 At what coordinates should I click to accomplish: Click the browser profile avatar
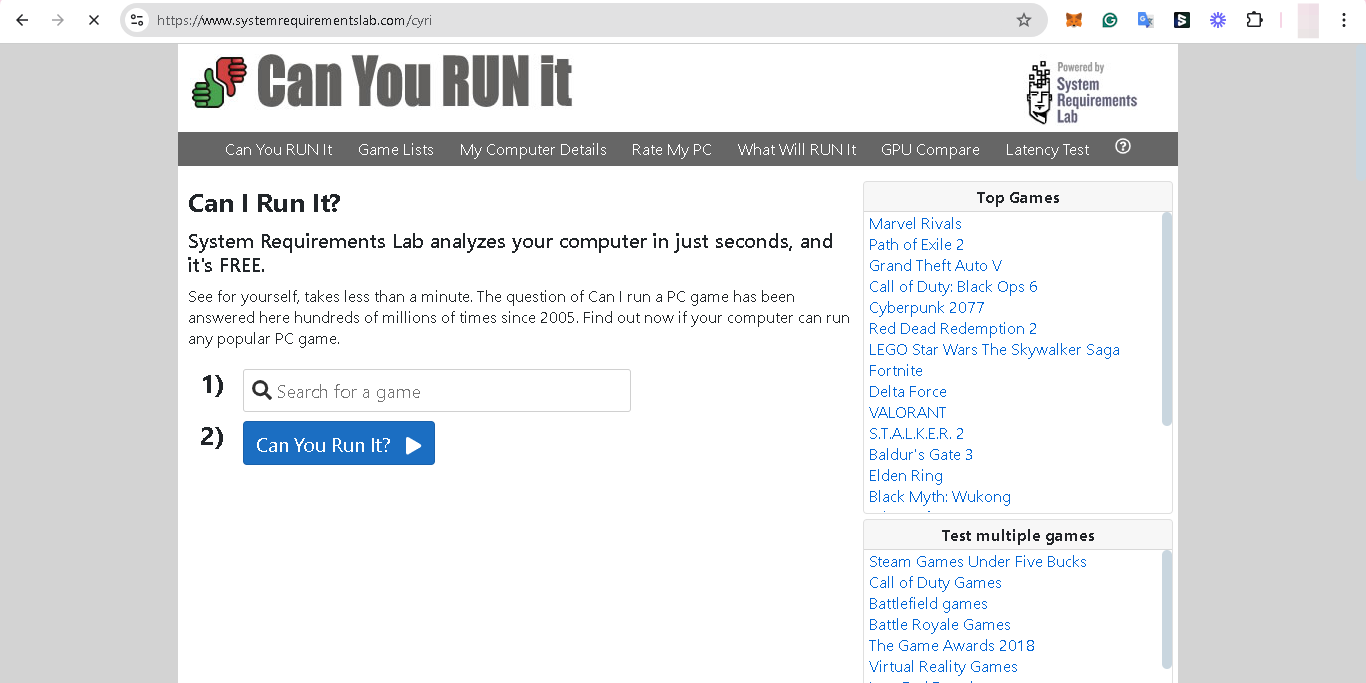coord(1308,20)
